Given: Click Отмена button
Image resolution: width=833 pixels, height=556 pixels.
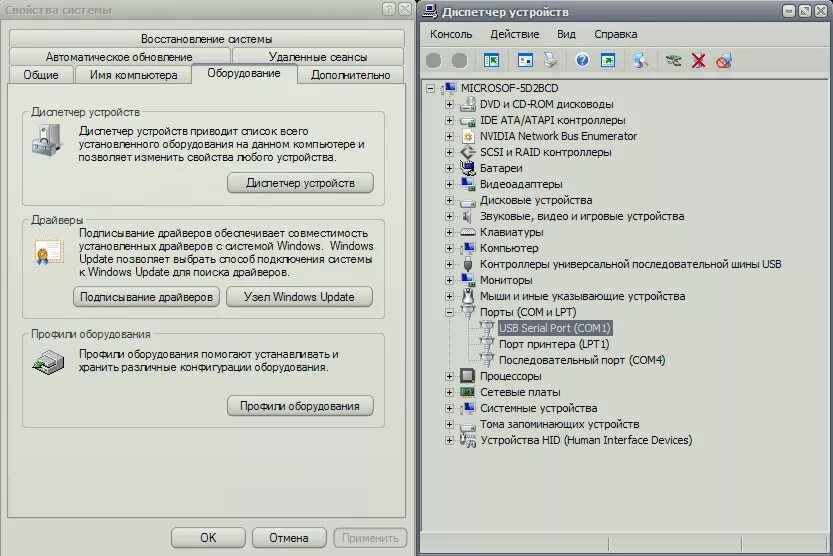Looking at the screenshot, I should [289, 538].
